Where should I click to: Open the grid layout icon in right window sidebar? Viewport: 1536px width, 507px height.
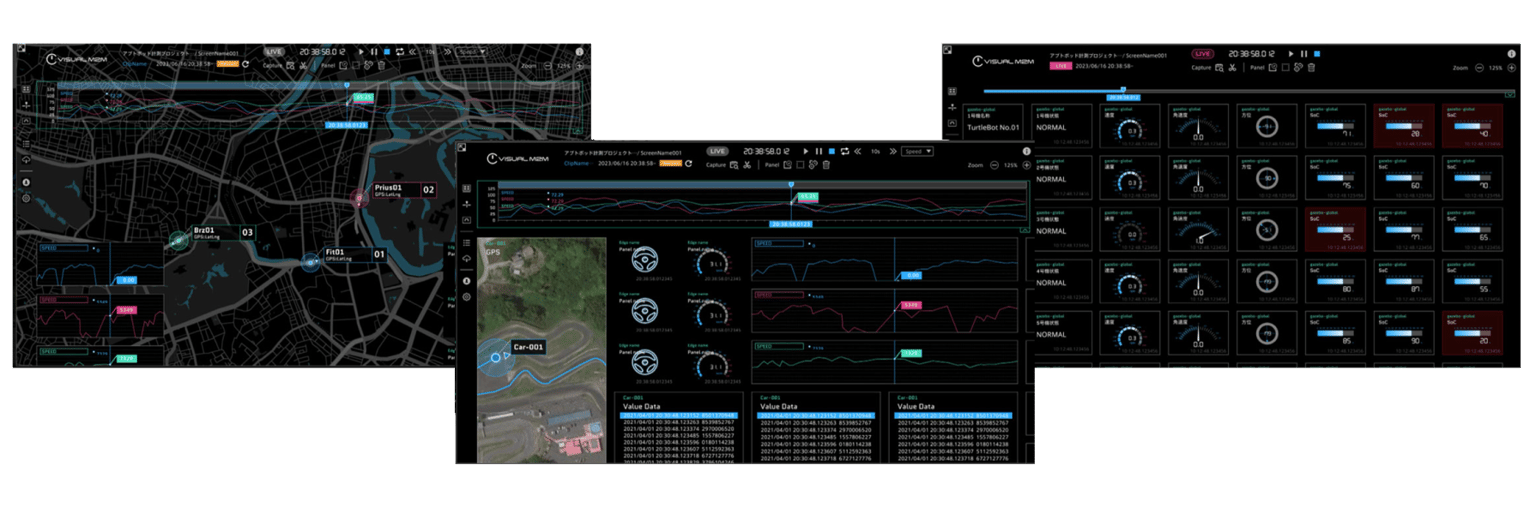[x=952, y=90]
